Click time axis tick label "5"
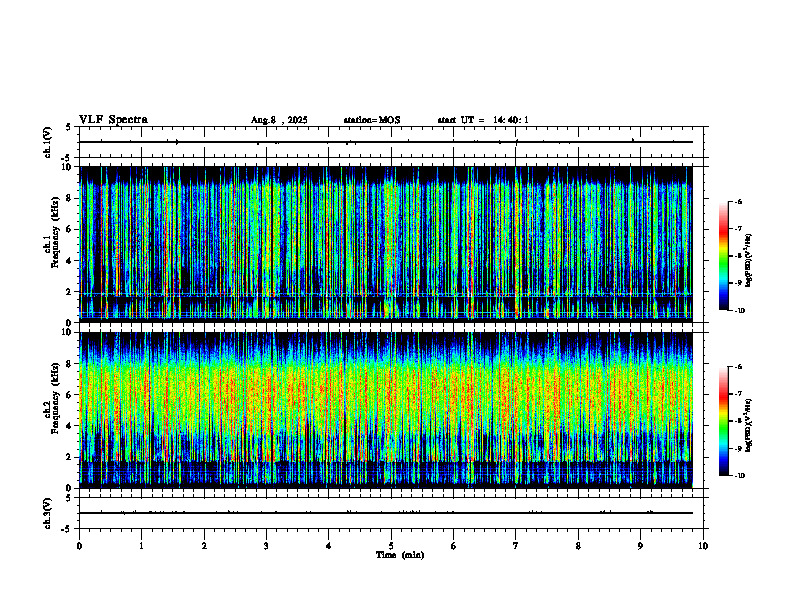792x612 pixels. [x=391, y=546]
